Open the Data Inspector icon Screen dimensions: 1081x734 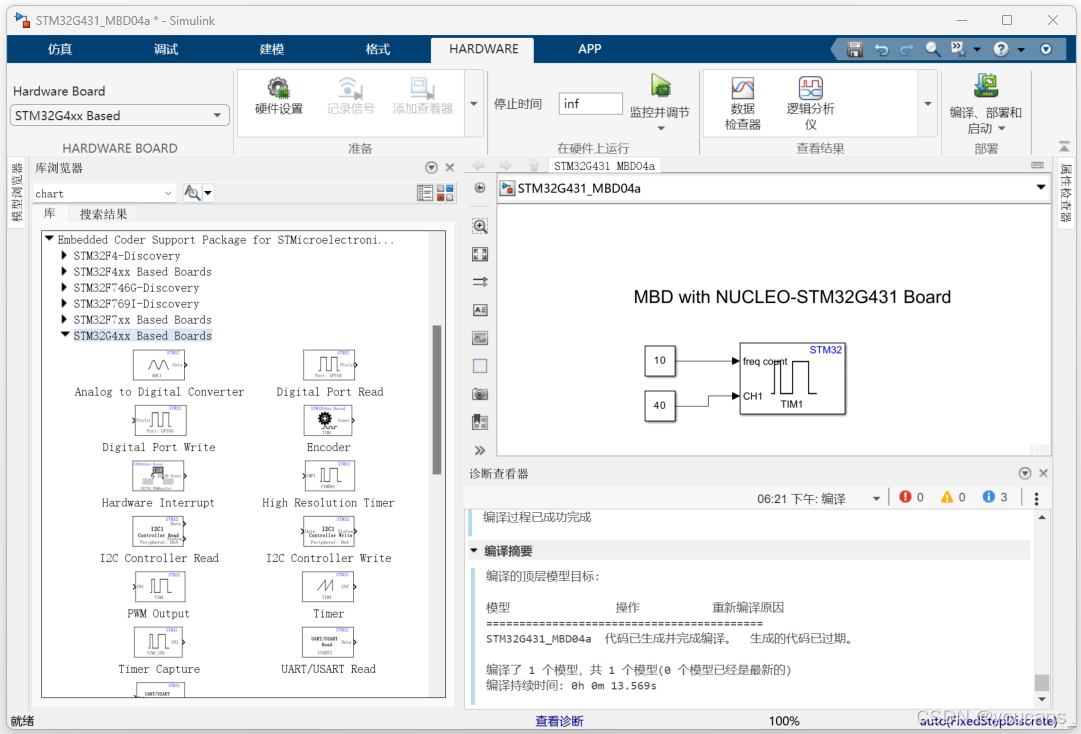click(742, 88)
